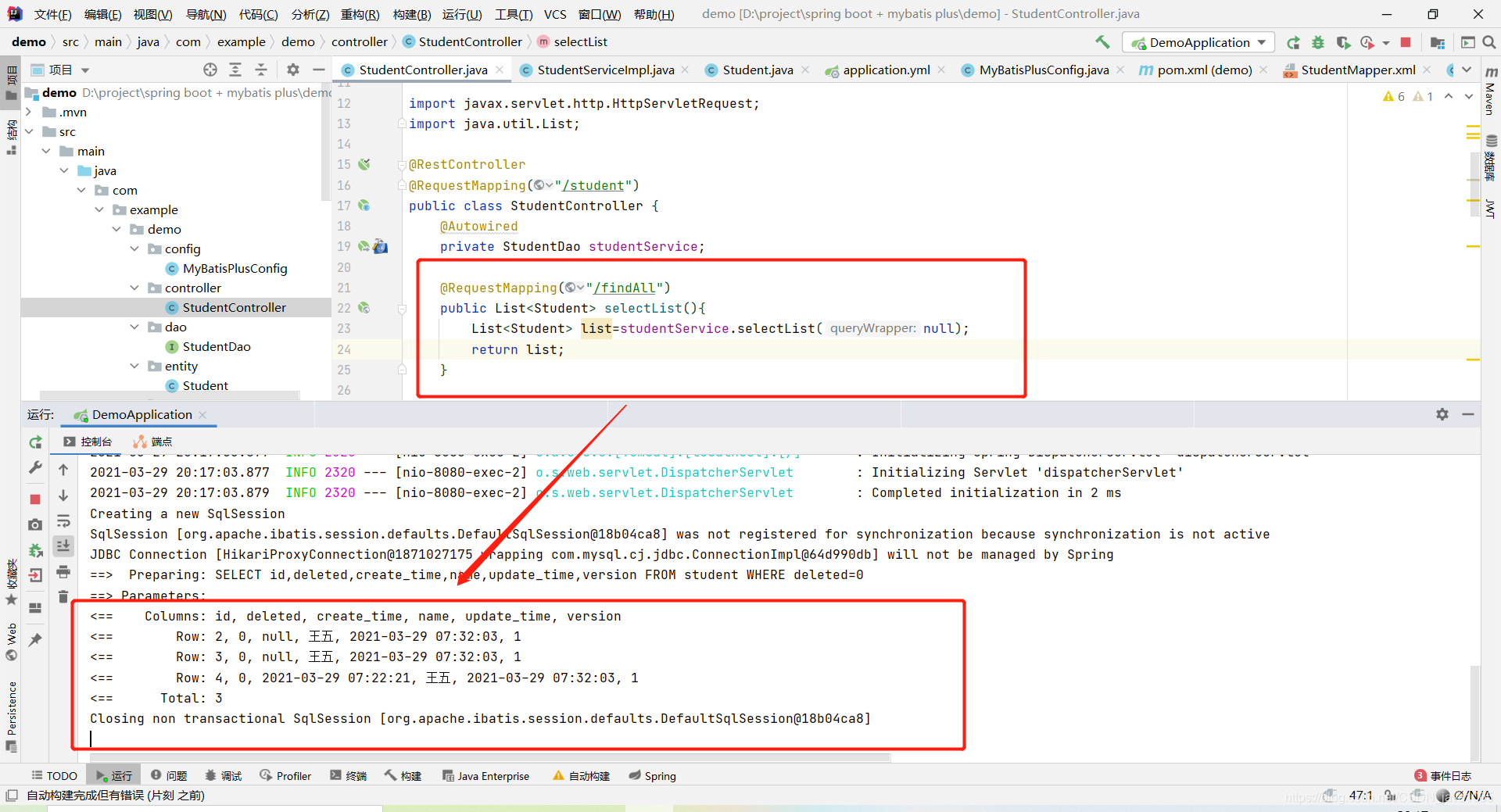Collapse the entity package
Image resolution: width=1501 pixels, height=812 pixels.
(134, 366)
